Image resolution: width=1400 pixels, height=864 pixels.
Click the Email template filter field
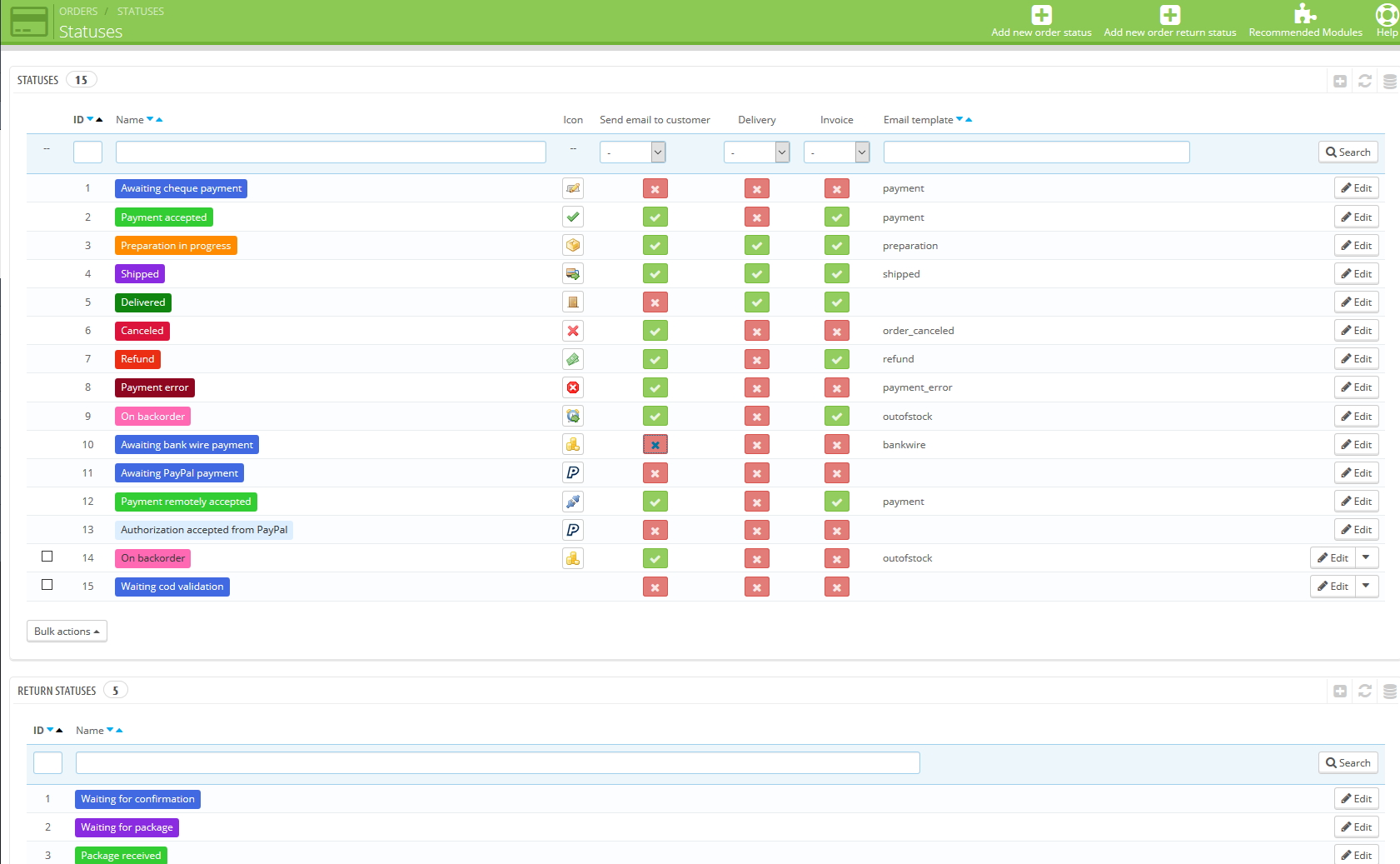click(x=1036, y=152)
